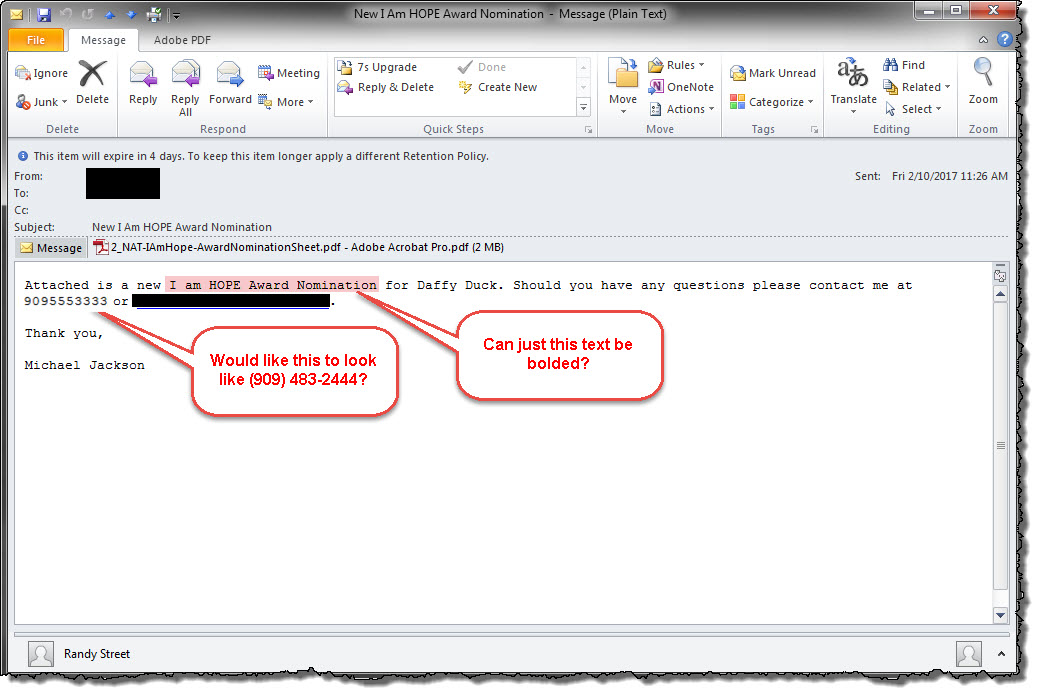
Task: Click the Zoom magnifier
Action: click(x=983, y=82)
